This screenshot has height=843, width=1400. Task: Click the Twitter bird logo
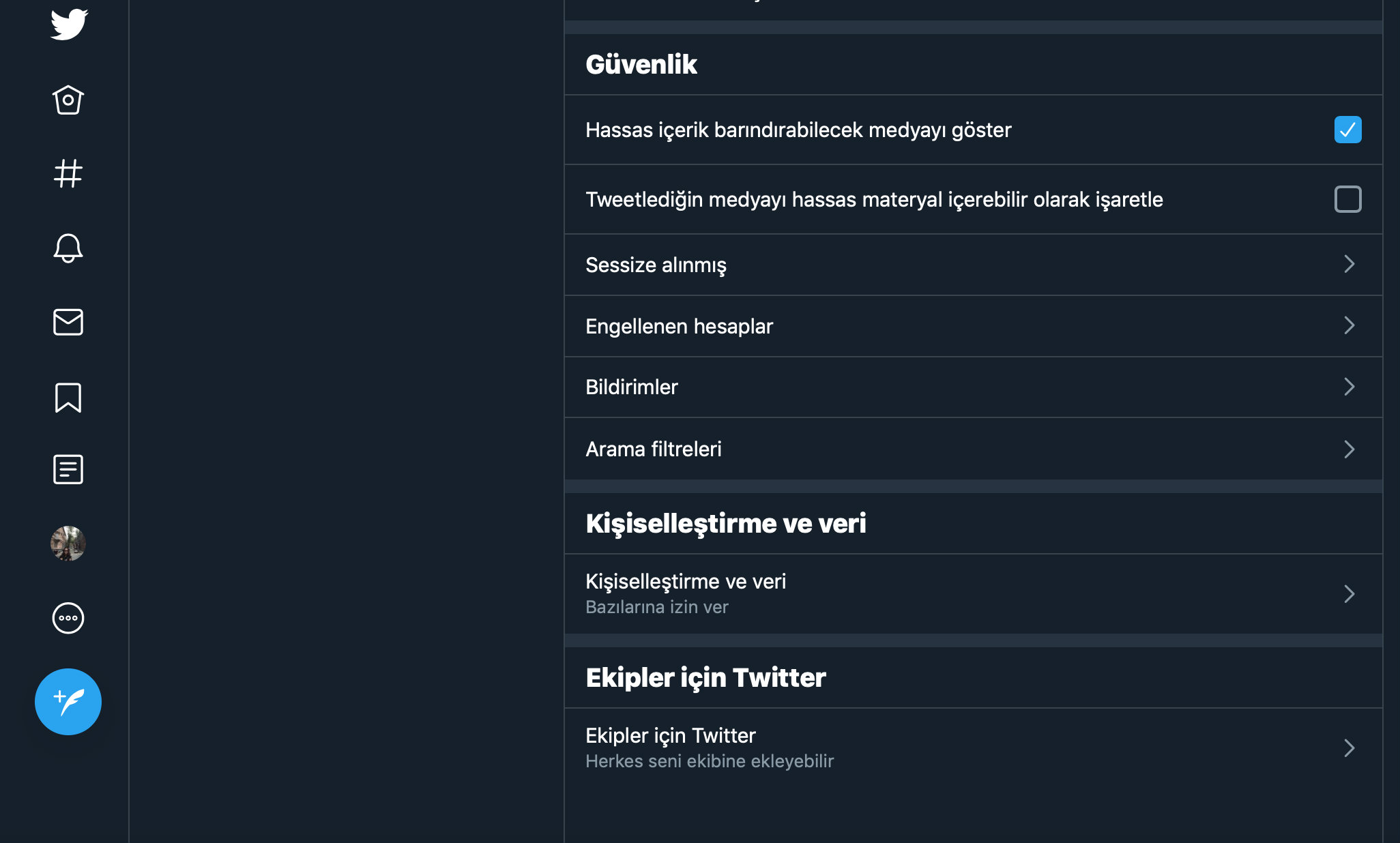(69, 25)
